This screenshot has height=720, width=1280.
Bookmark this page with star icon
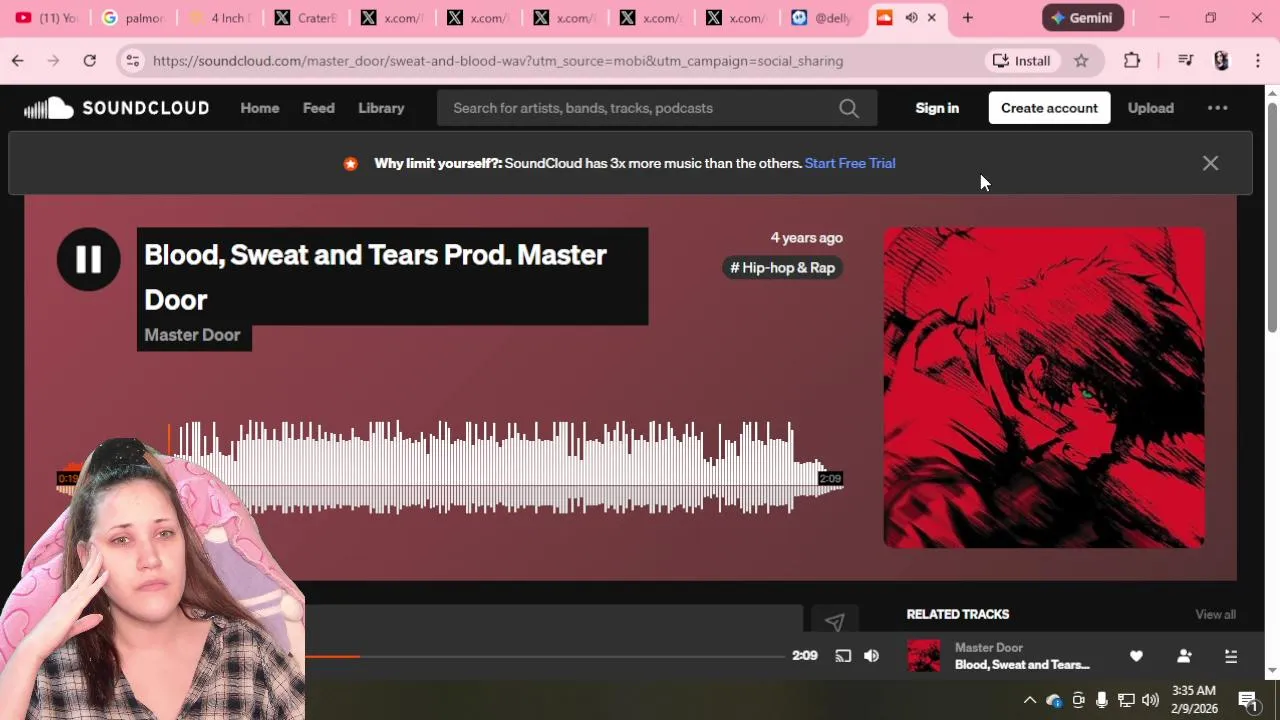(x=1081, y=61)
